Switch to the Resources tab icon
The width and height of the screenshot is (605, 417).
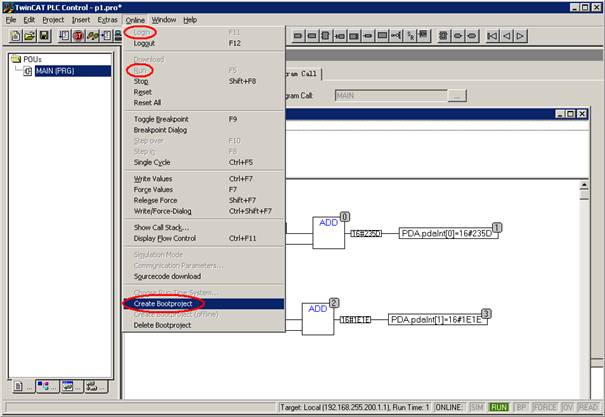pos(96,385)
